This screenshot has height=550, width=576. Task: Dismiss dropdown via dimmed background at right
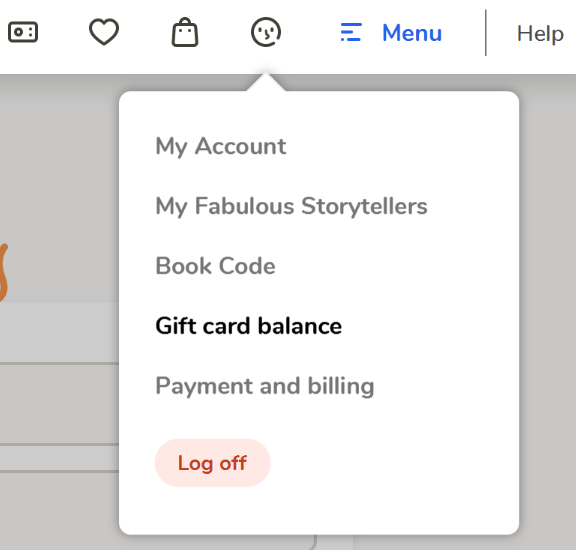tap(547, 294)
